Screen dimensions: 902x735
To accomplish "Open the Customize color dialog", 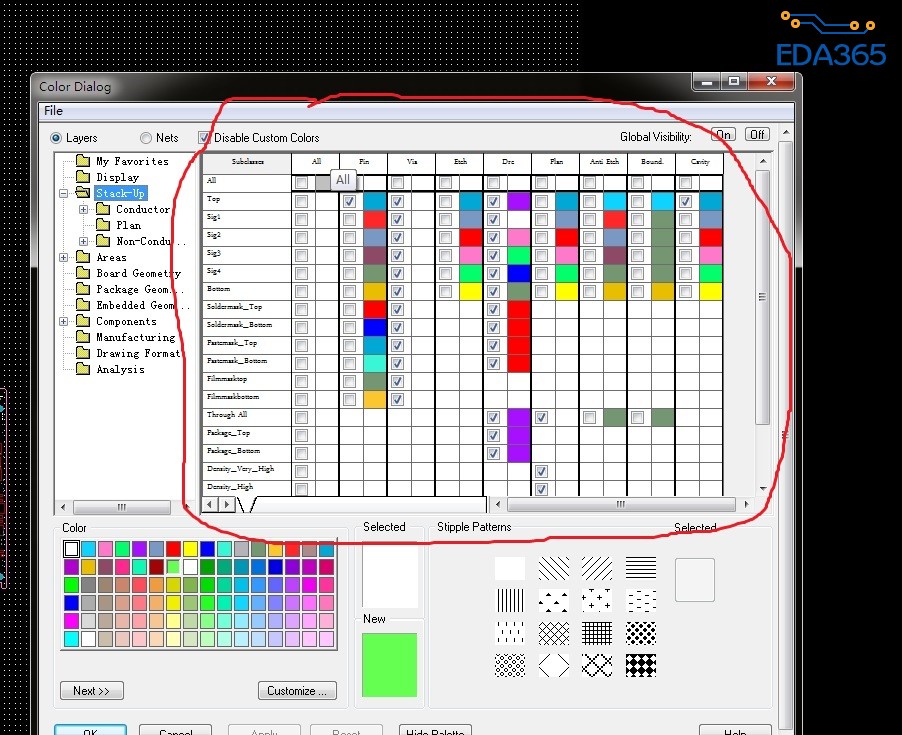I will 297,691.
